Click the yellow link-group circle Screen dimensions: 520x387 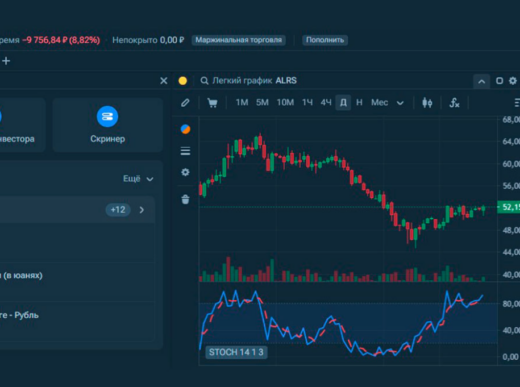(183, 81)
